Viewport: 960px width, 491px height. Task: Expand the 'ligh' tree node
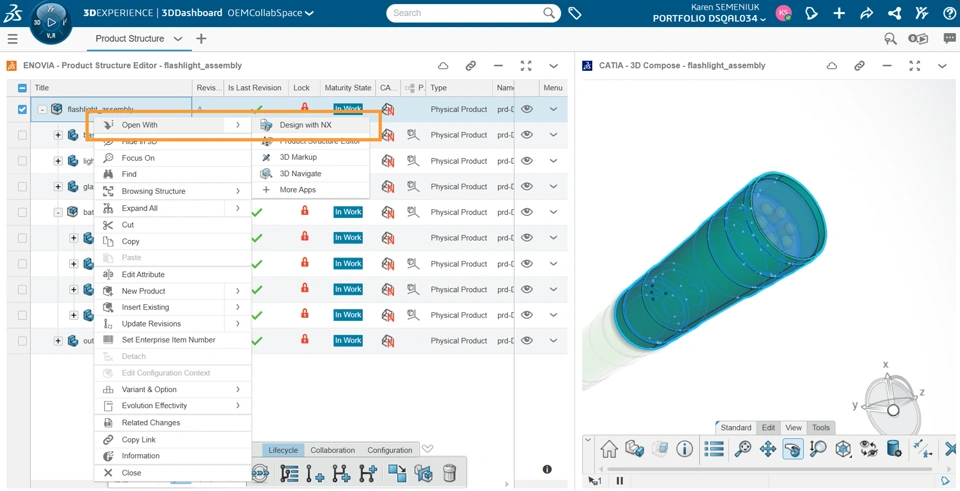point(58,160)
